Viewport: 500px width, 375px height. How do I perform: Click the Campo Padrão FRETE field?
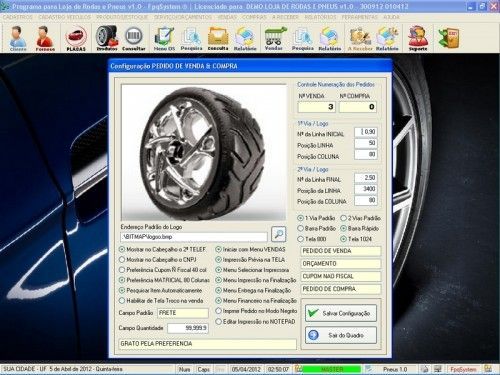pos(183,313)
